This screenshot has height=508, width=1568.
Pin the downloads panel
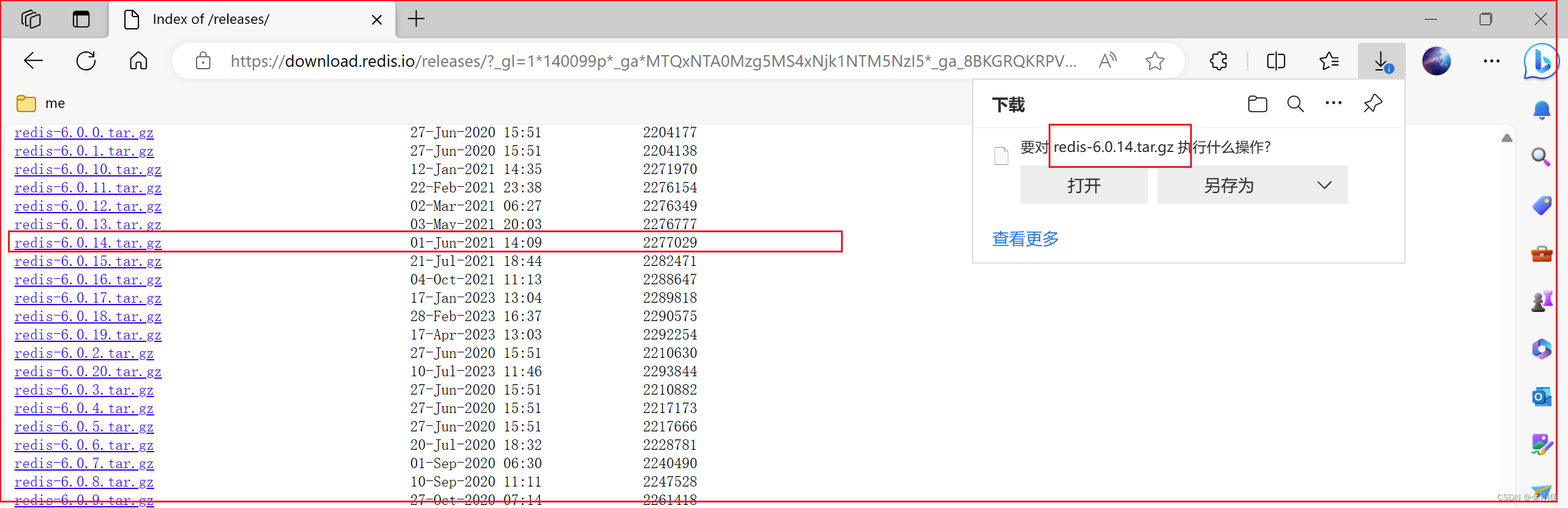(x=1373, y=104)
